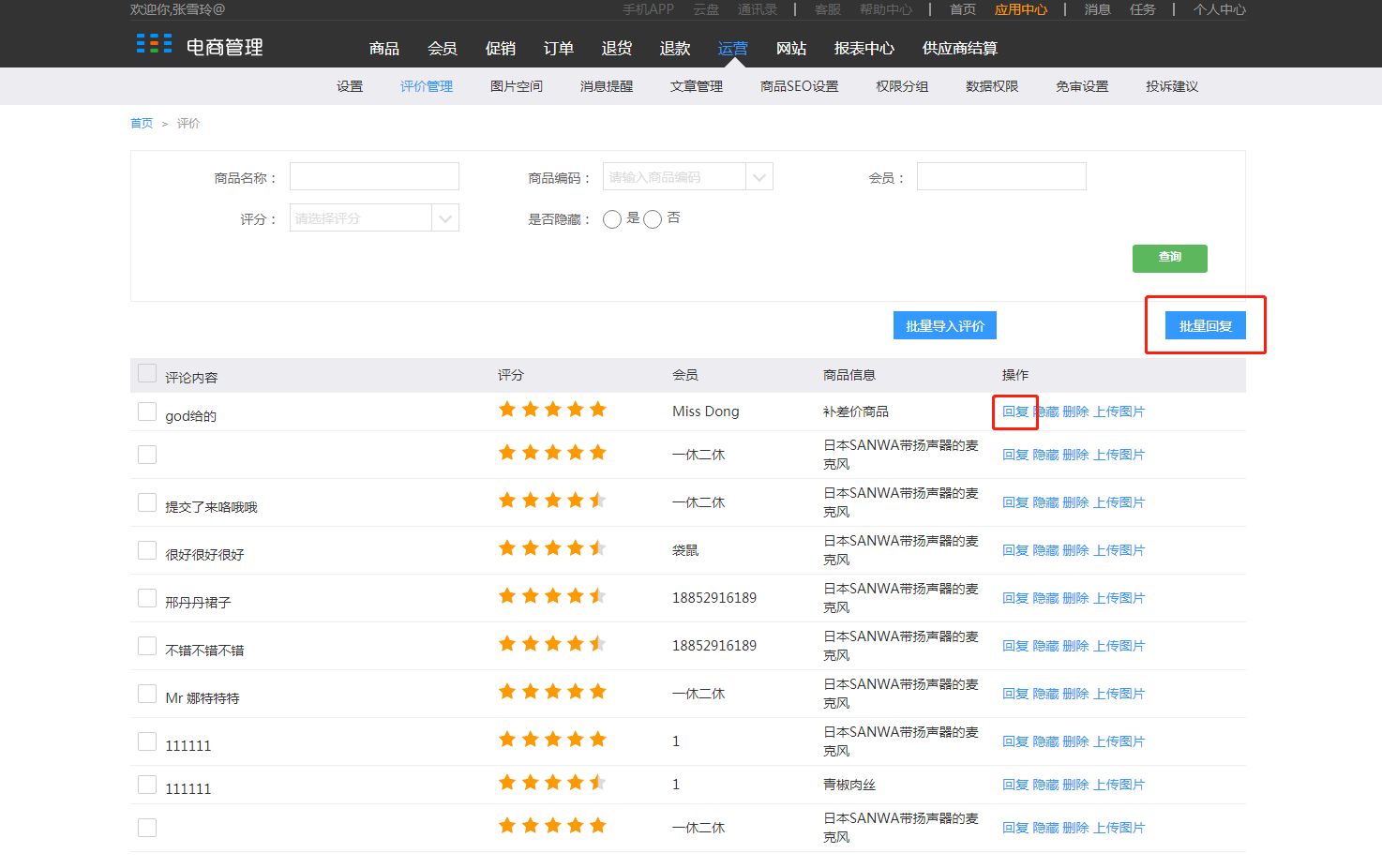Click product text 青椒肉丝

click(849, 785)
